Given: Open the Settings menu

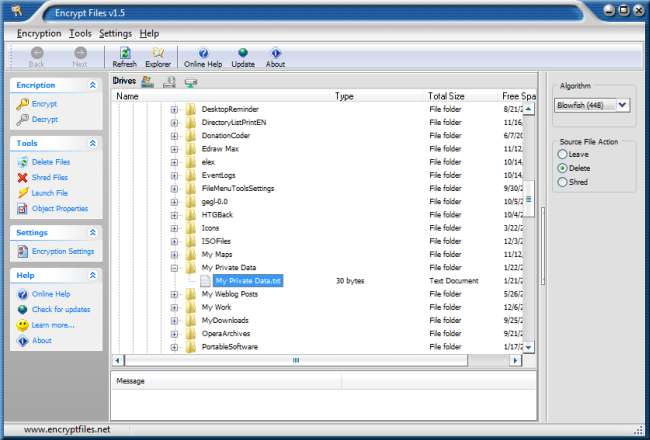Looking at the screenshot, I should coord(115,34).
